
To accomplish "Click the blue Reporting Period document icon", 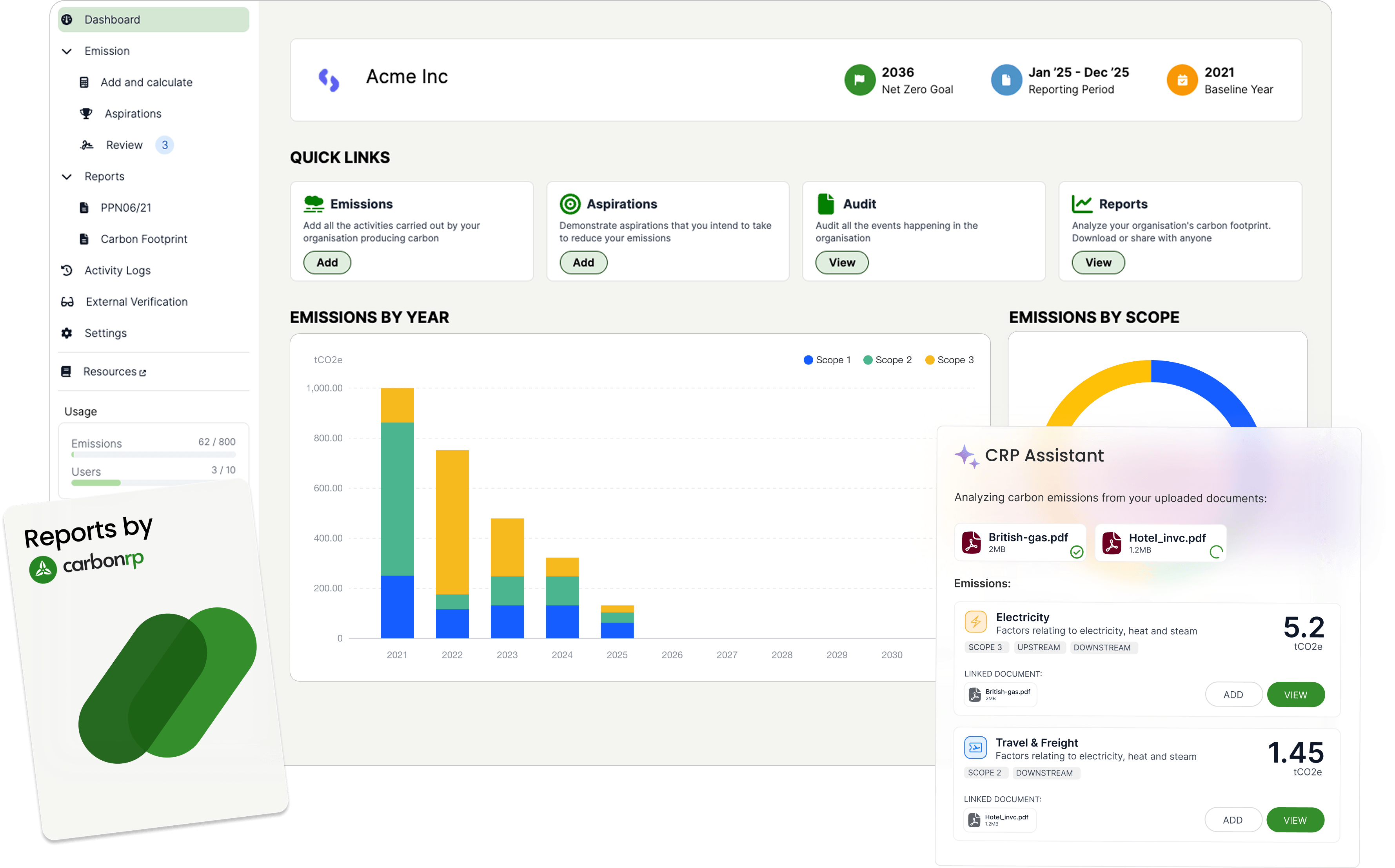I will [1006, 80].
